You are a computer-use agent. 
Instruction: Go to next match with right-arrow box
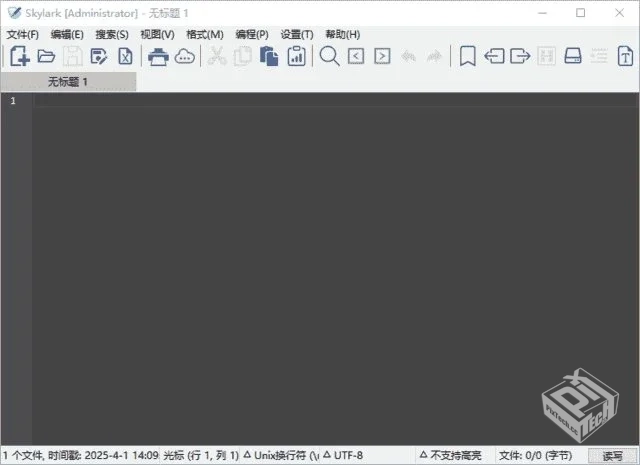(382, 56)
